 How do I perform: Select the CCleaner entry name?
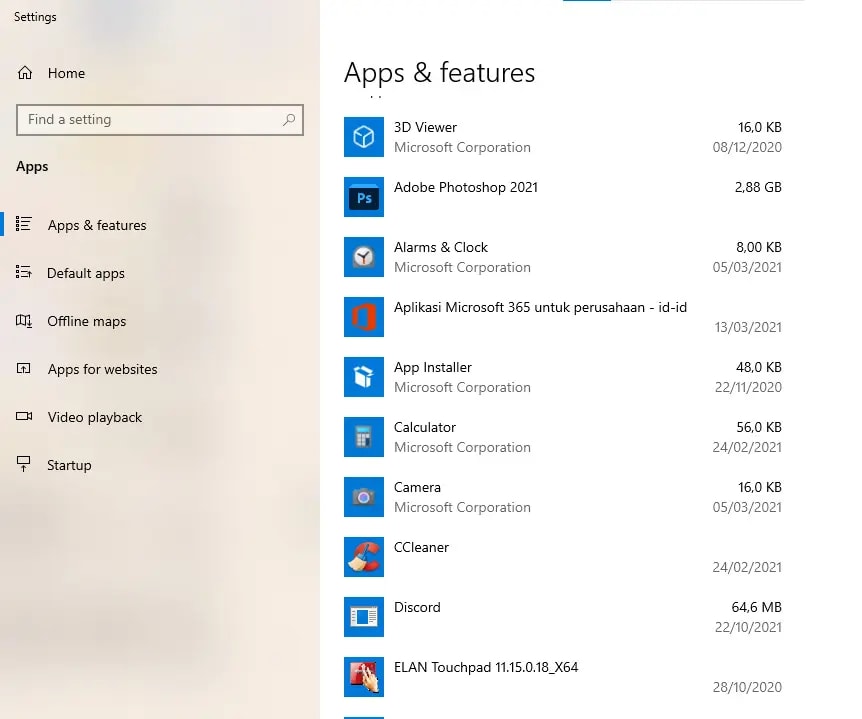click(x=422, y=547)
